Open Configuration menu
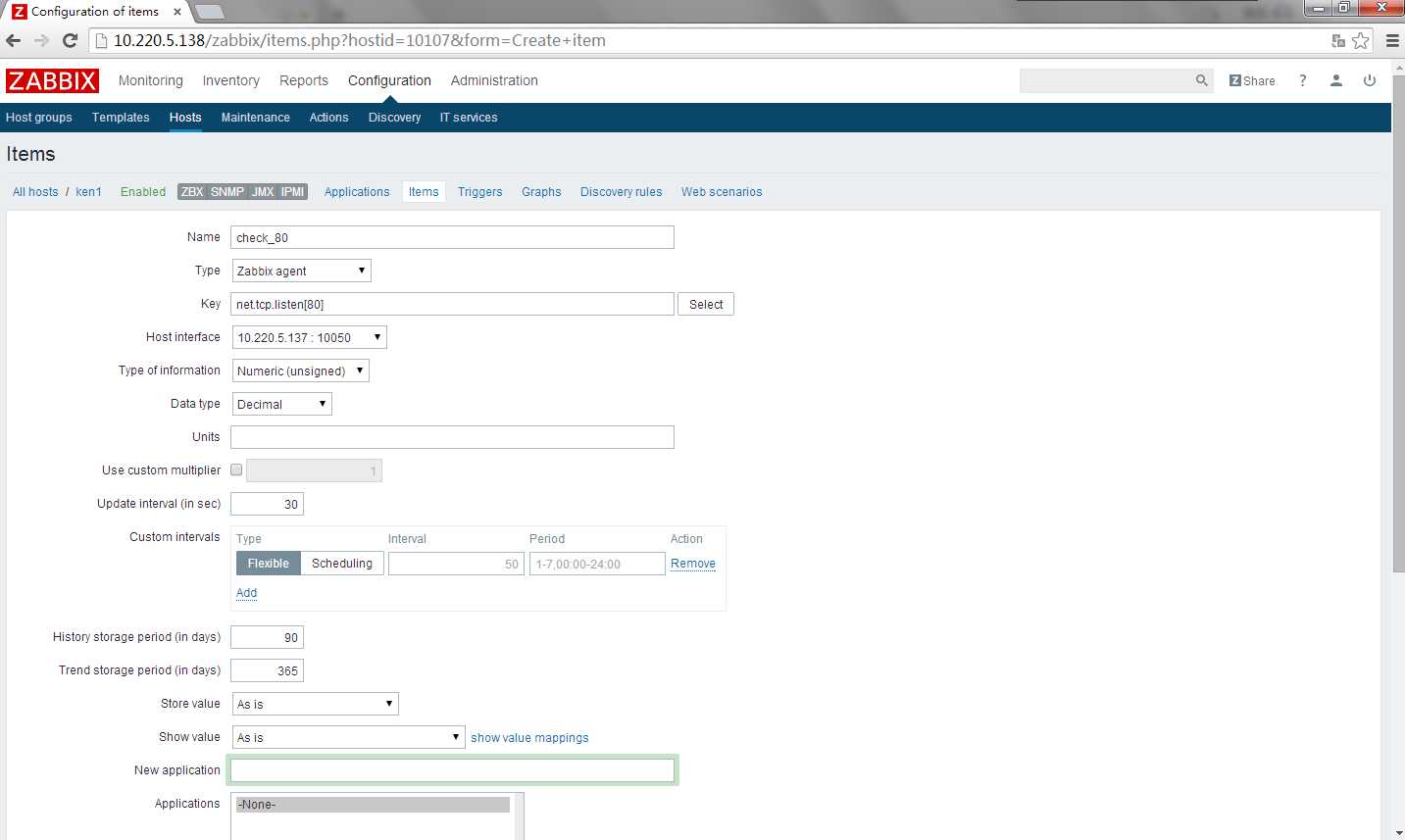This screenshot has height=840, width=1405. point(389,80)
